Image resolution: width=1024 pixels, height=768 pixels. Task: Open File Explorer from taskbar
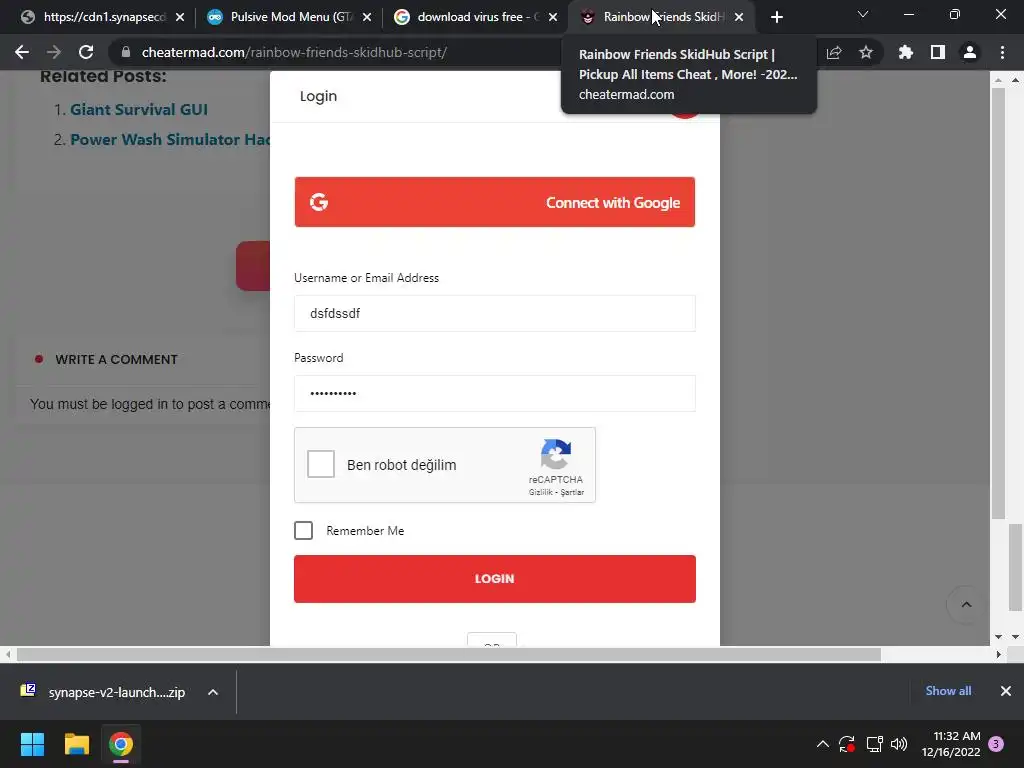pyautogui.click(x=76, y=744)
